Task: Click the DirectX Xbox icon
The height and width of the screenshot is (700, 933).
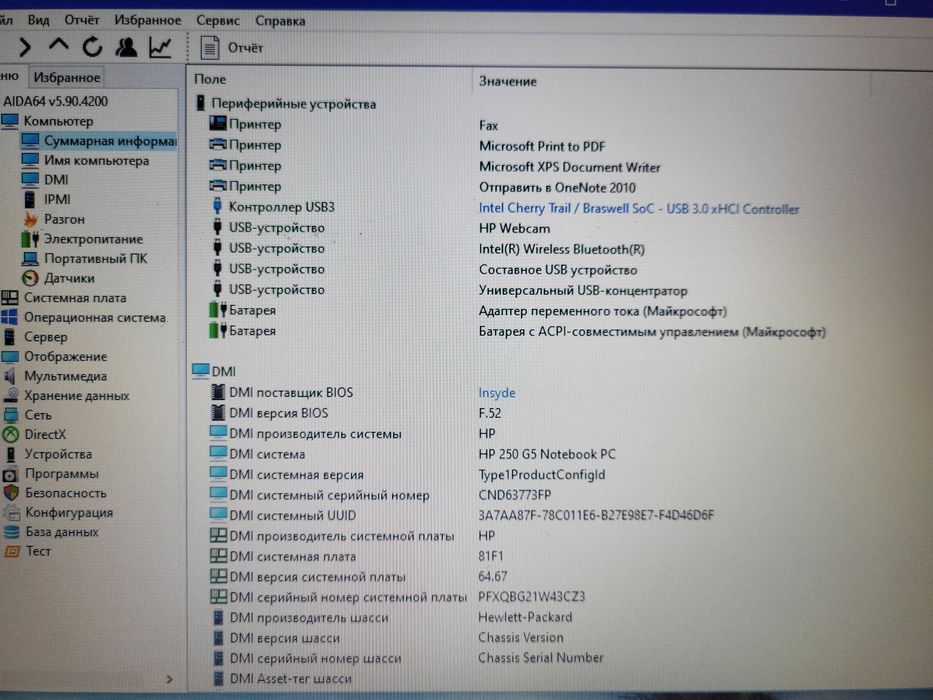Action: tap(11, 435)
